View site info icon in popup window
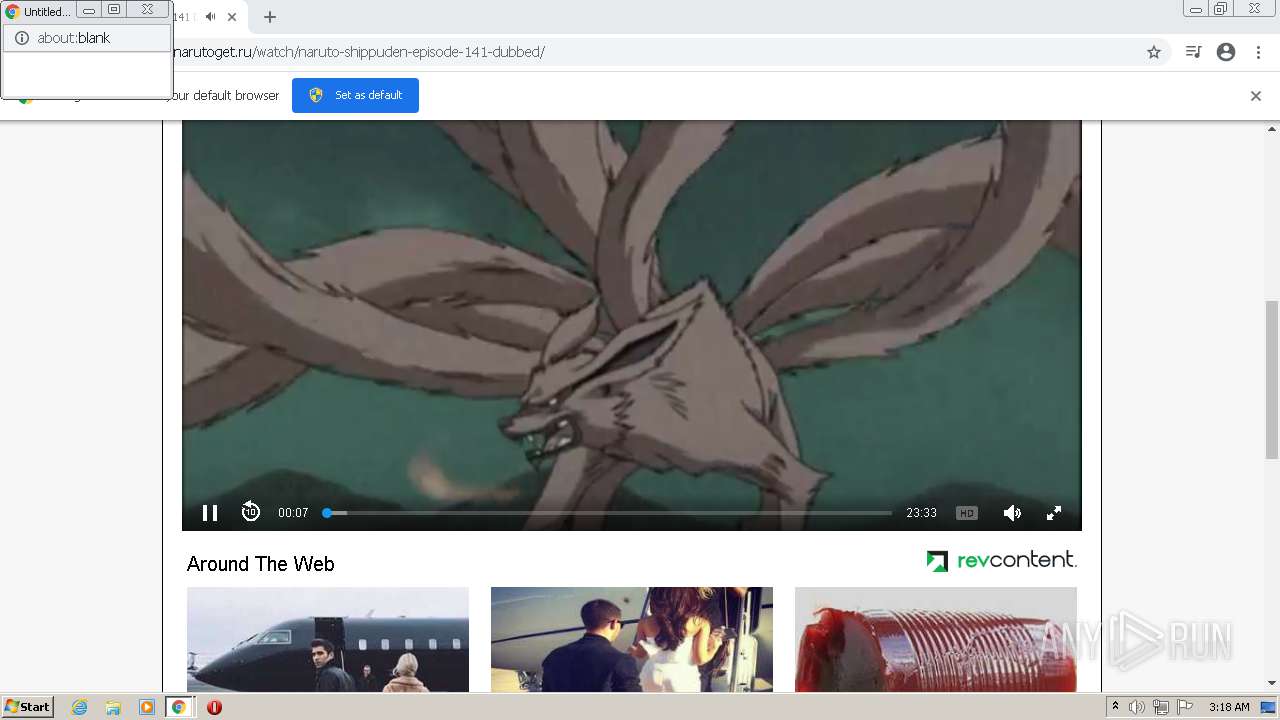1280x720 pixels. (x=21, y=38)
